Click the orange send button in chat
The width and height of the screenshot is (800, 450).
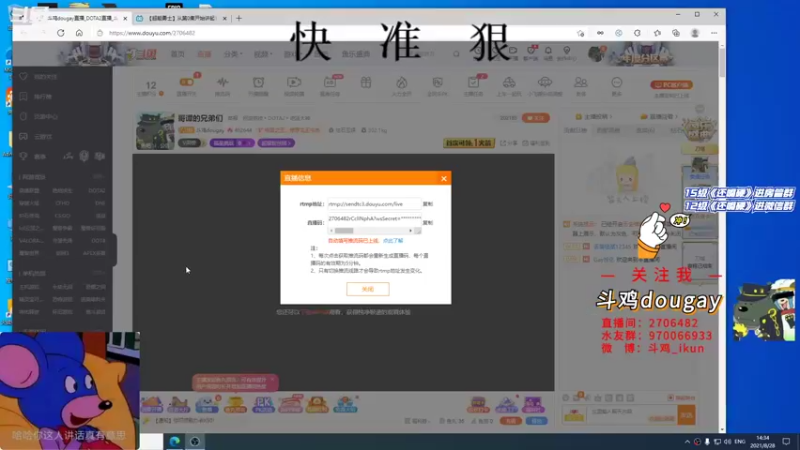(686, 415)
